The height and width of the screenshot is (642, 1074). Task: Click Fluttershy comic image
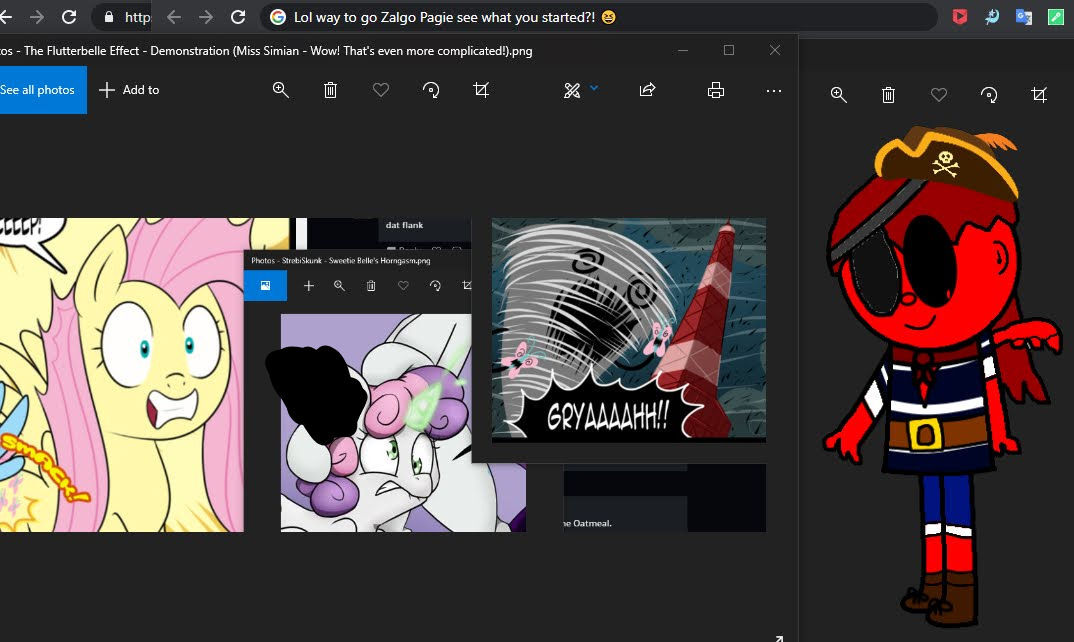pyautogui.click(x=122, y=375)
